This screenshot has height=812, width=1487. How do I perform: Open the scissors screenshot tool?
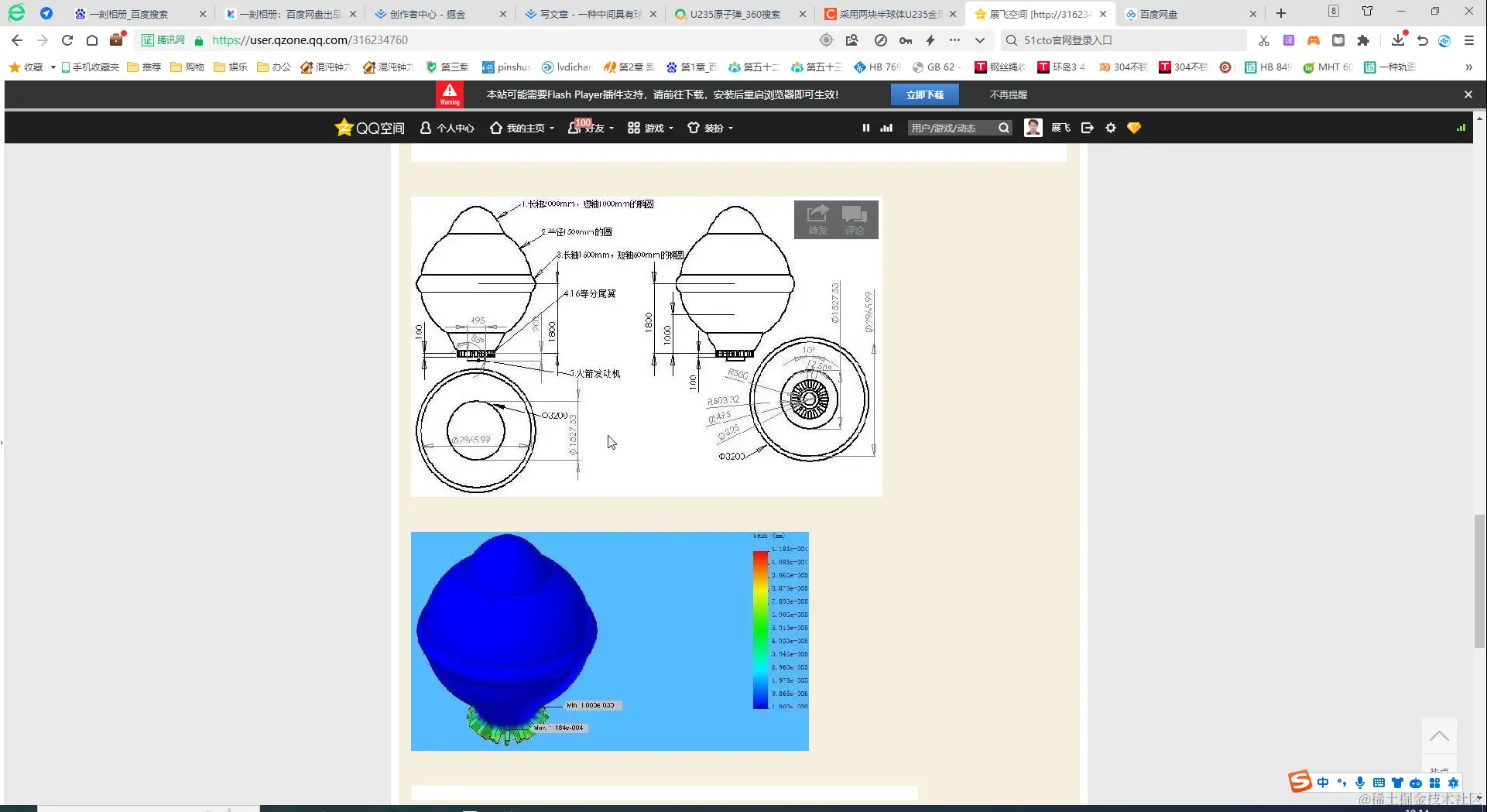click(1264, 40)
